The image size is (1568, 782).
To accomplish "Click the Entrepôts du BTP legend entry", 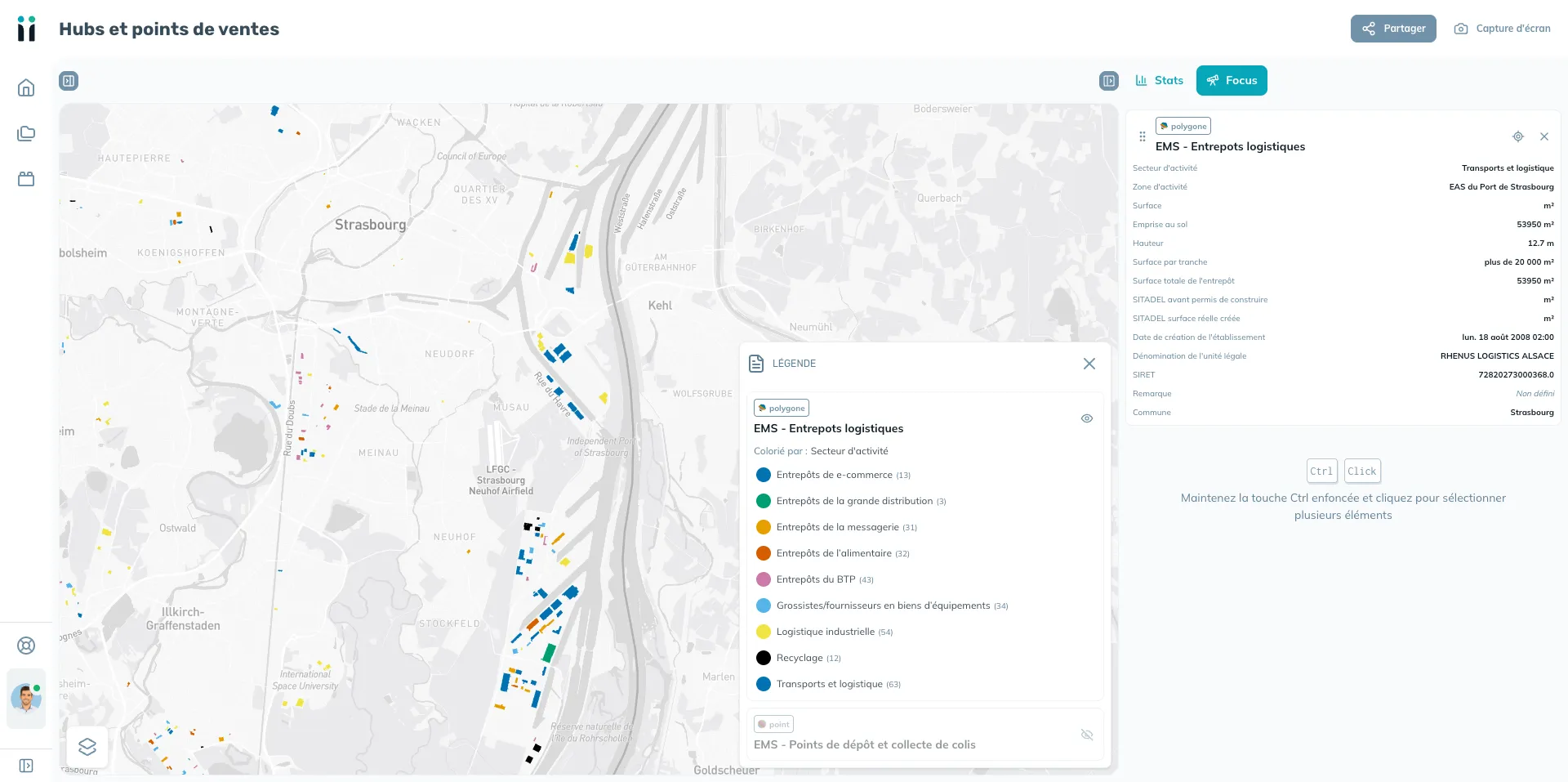I will click(x=816, y=579).
